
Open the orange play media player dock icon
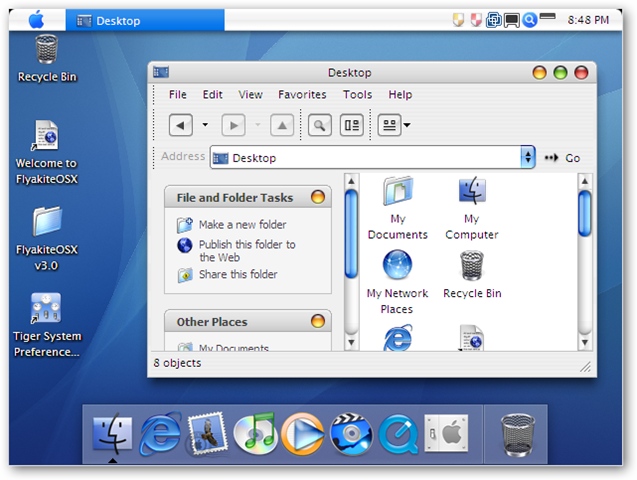point(303,433)
